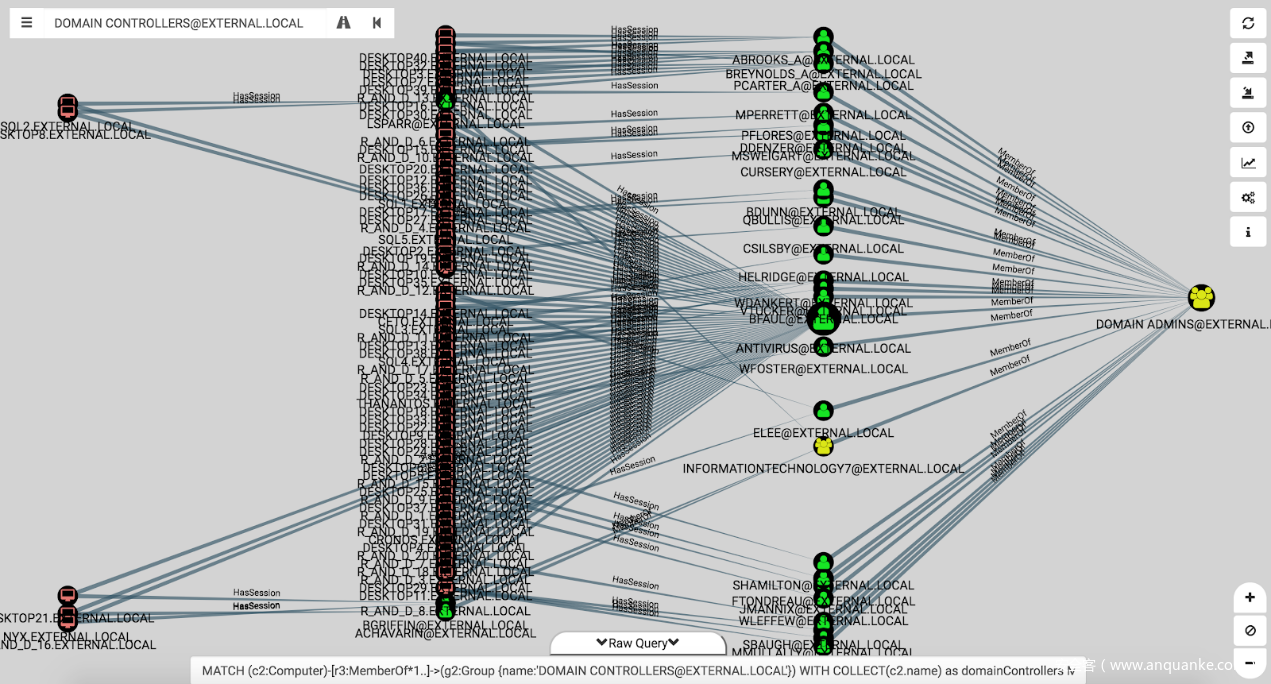Click the ANTIVIRUS@EXTERNAL.LOCAL label
This screenshot has width=1271, height=684.
pos(823,349)
